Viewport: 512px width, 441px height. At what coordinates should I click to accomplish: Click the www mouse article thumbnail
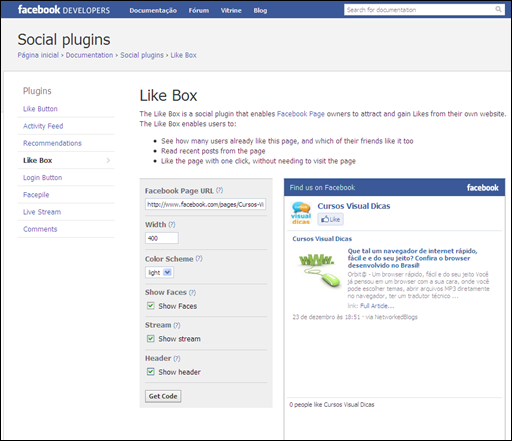tap(318, 270)
